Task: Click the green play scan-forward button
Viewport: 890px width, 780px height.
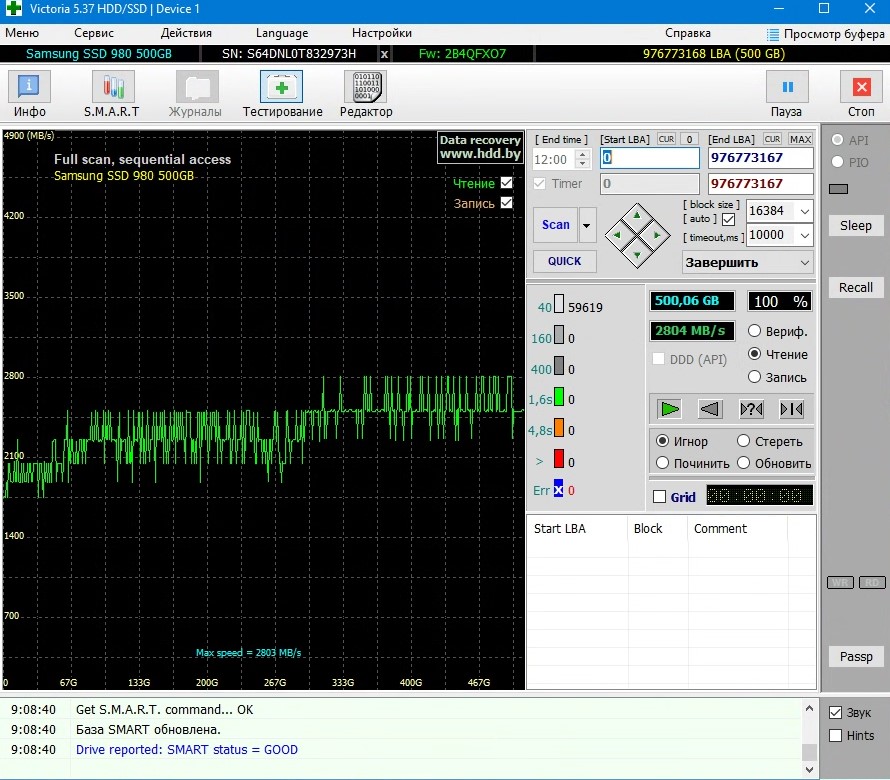Action: pyautogui.click(x=669, y=409)
